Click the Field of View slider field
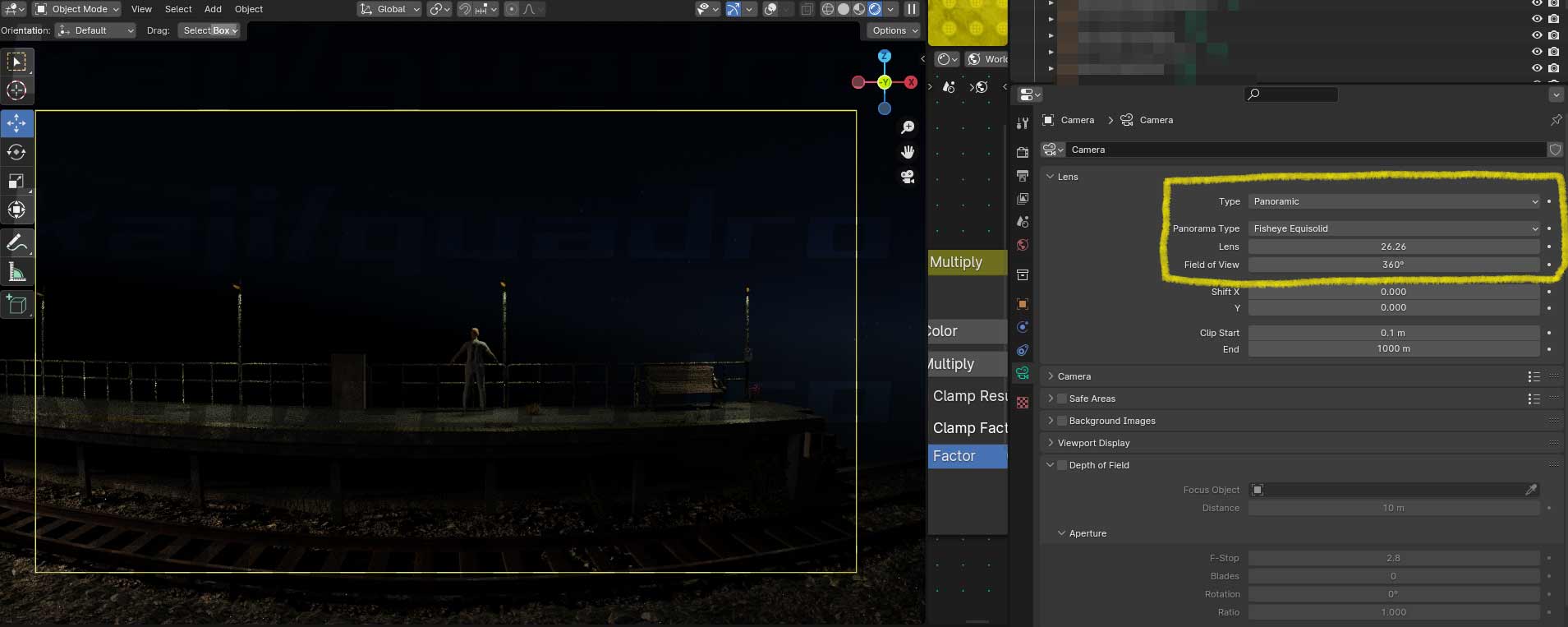 1393,265
